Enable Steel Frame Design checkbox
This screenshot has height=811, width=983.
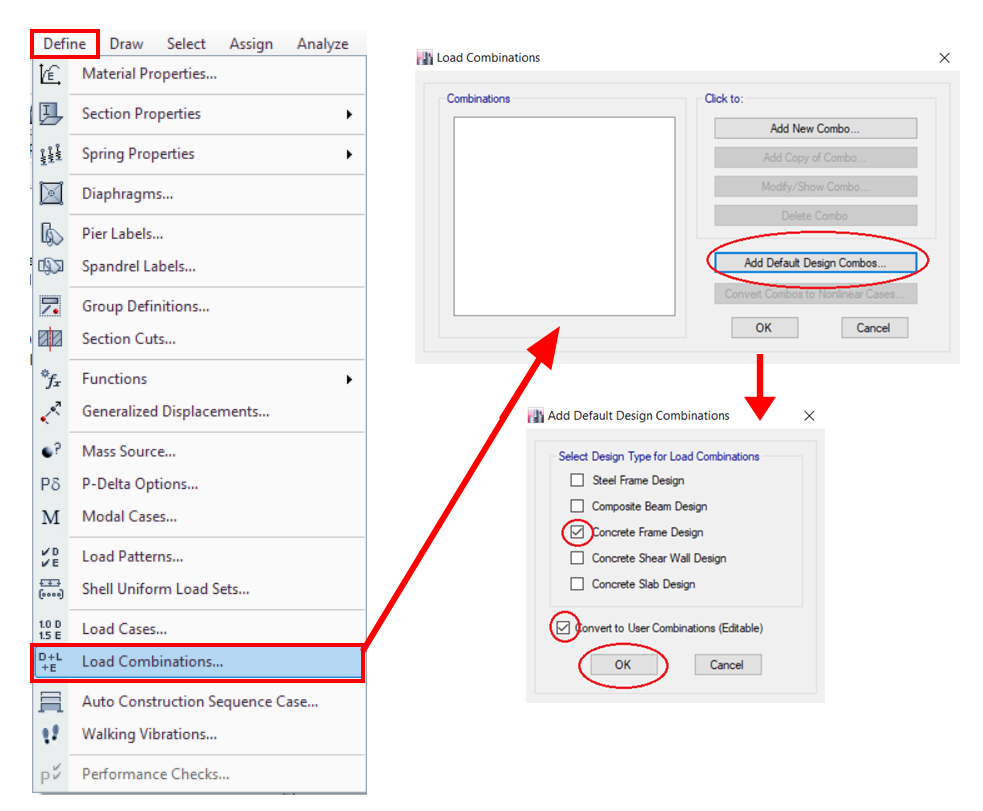[577, 480]
